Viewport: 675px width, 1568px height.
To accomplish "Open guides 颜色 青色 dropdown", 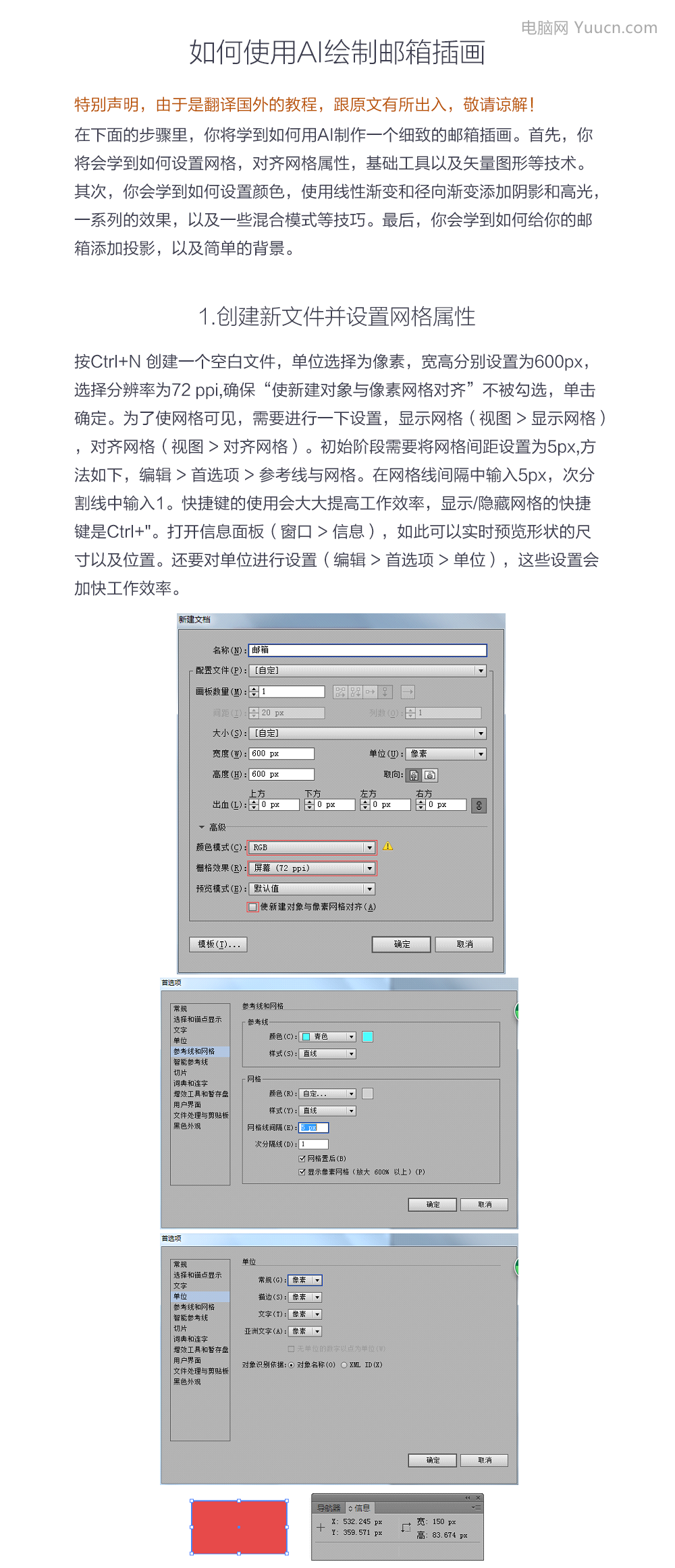I will pyautogui.click(x=327, y=1037).
